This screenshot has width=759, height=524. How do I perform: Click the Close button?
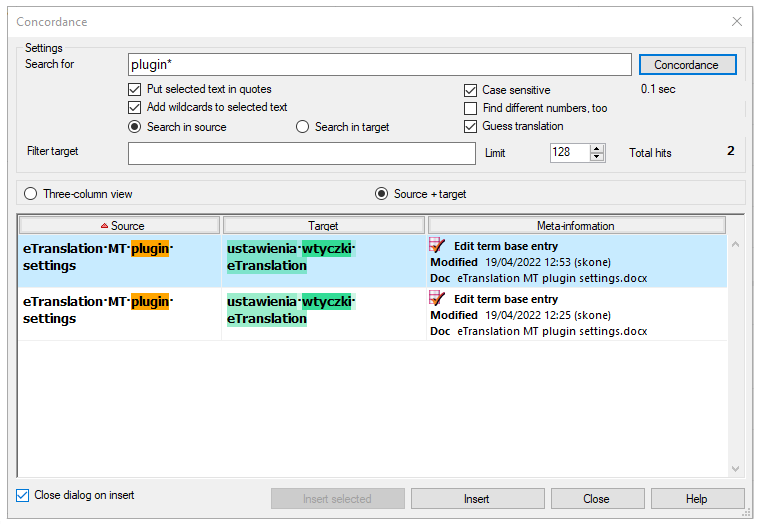point(597,499)
